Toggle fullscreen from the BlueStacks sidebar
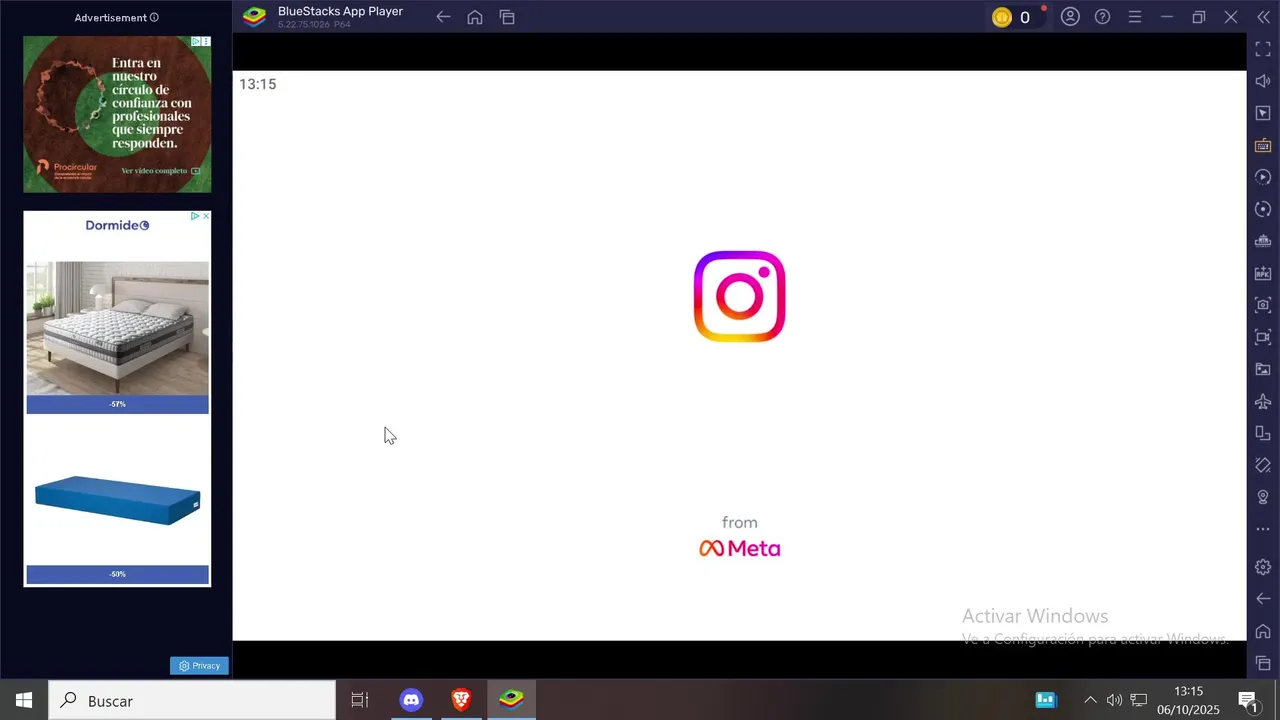Screen dimensions: 1280x720 [x=1263, y=49]
